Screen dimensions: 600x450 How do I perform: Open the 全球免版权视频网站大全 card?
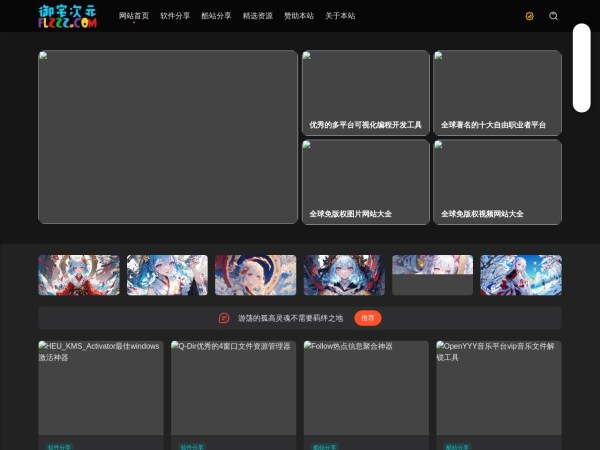point(497,182)
